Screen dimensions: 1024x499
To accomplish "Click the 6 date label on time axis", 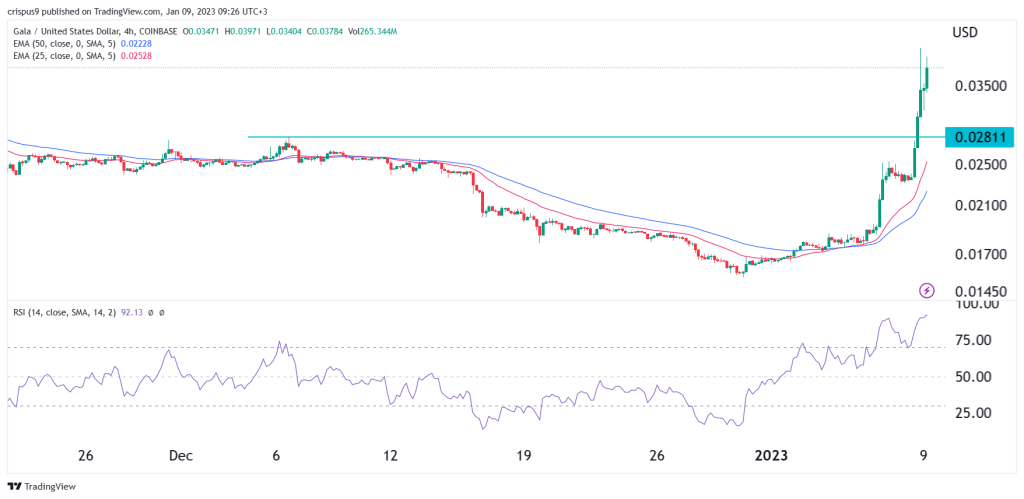I will (x=277, y=455).
